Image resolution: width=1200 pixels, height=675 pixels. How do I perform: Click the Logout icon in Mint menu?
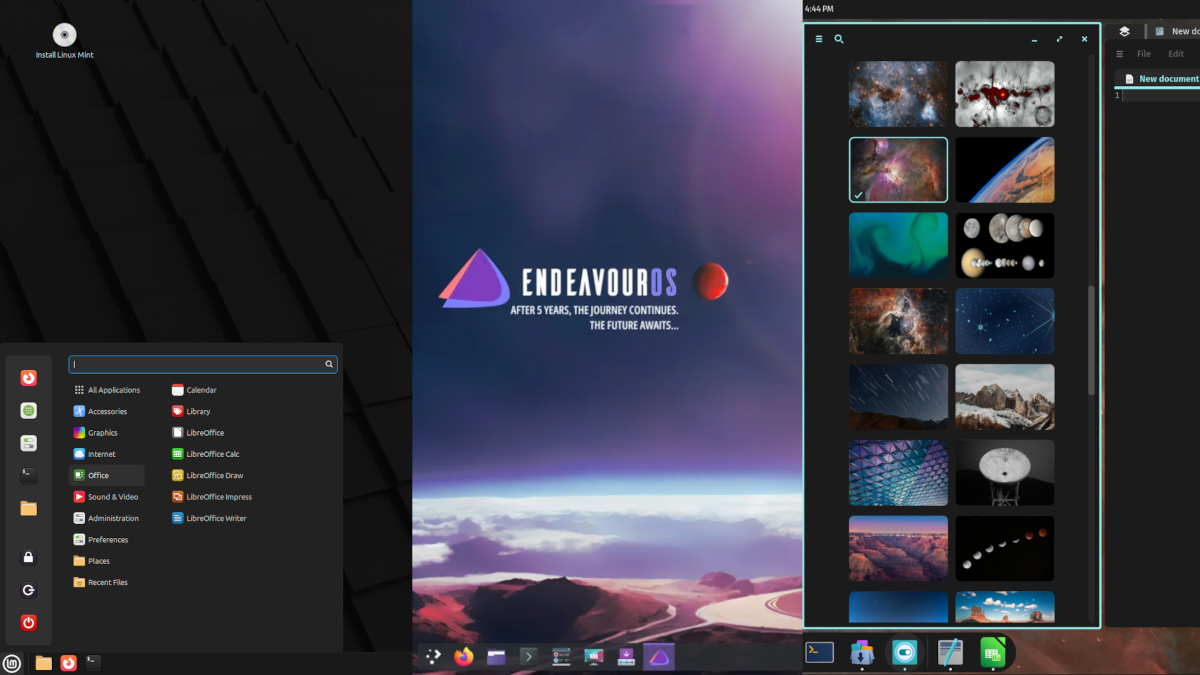pyautogui.click(x=29, y=590)
